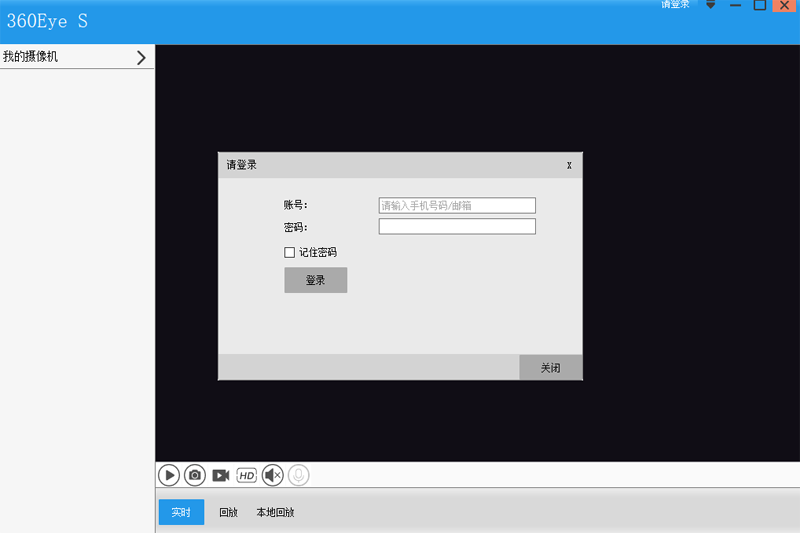Open the 本地回放 local playback tab

pos(275,512)
